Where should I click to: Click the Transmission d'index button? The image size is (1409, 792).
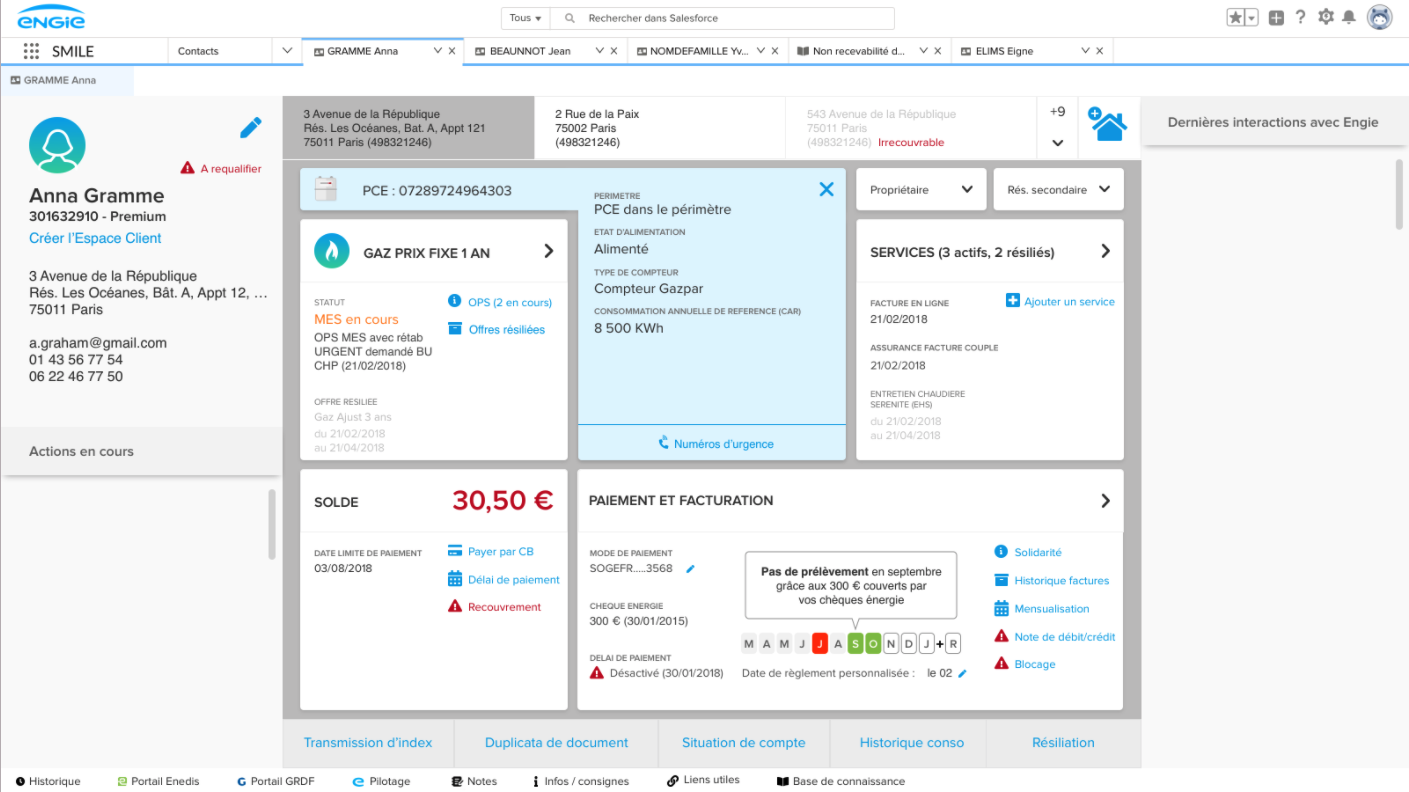(368, 743)
